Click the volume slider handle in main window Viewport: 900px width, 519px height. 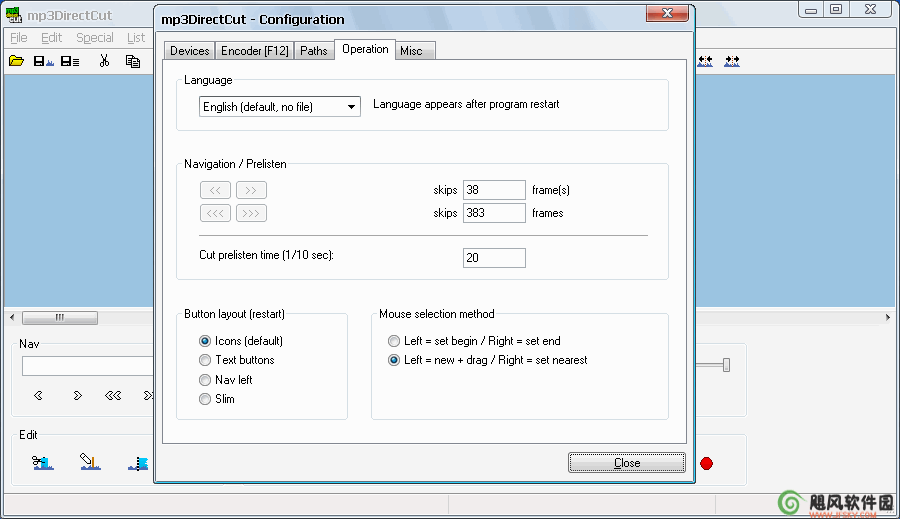(x=726, y=365)
